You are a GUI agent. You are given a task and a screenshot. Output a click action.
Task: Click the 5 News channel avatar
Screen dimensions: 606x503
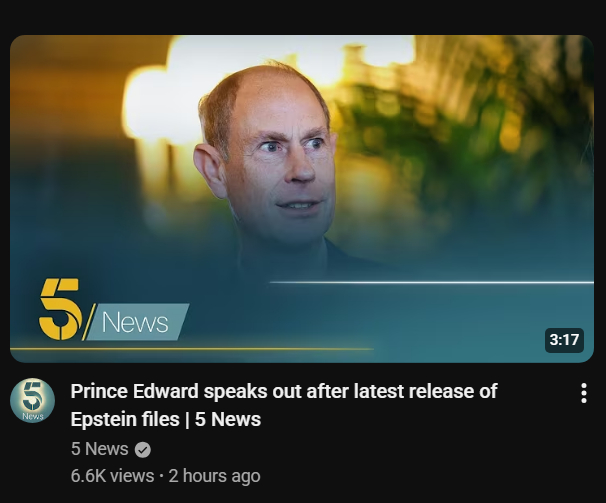[32, 400]
